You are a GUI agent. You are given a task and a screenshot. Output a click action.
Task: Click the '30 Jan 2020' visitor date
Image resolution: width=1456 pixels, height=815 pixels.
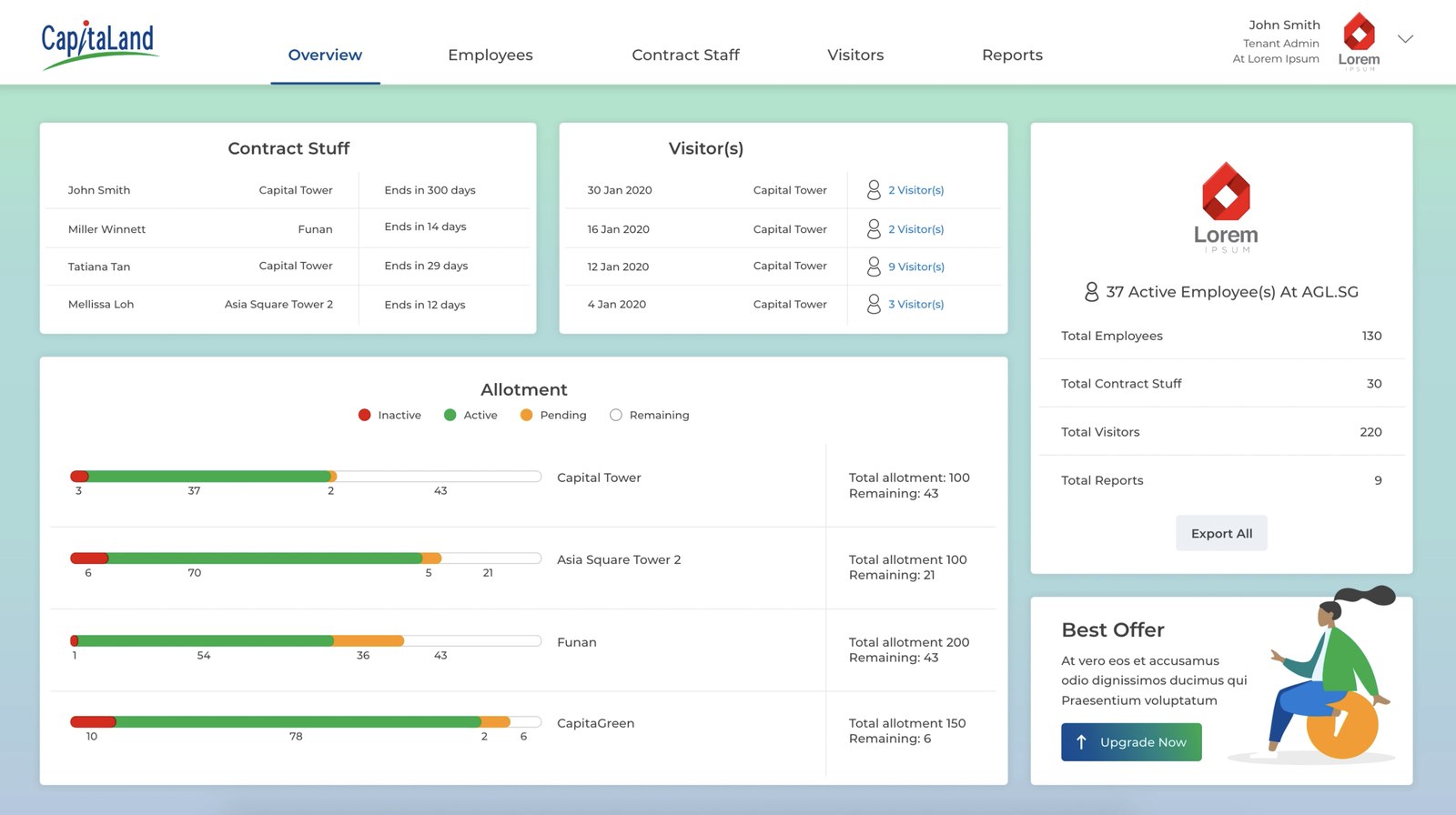pyautogui.click(x=620, y=190)
